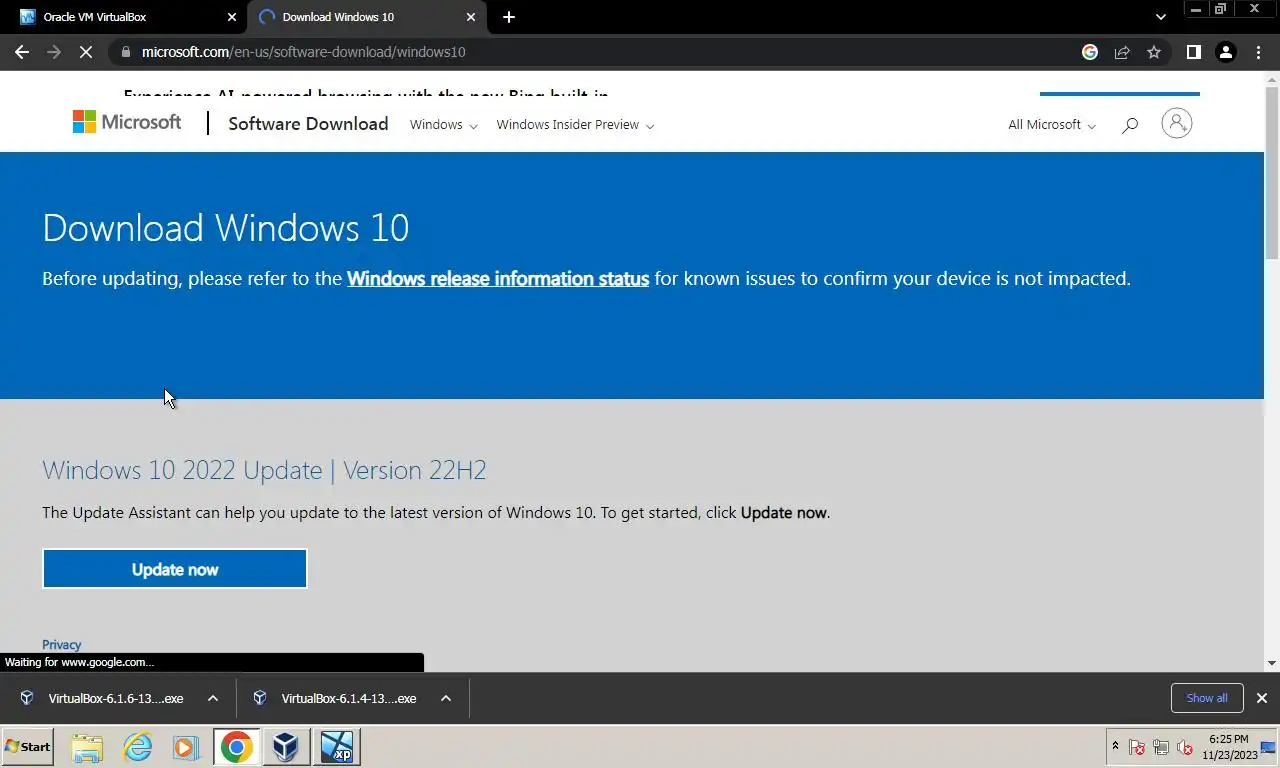Screen dimensions: 1280x768
Task: Open the Chrome profile avatar
Action: [1225, 52]
